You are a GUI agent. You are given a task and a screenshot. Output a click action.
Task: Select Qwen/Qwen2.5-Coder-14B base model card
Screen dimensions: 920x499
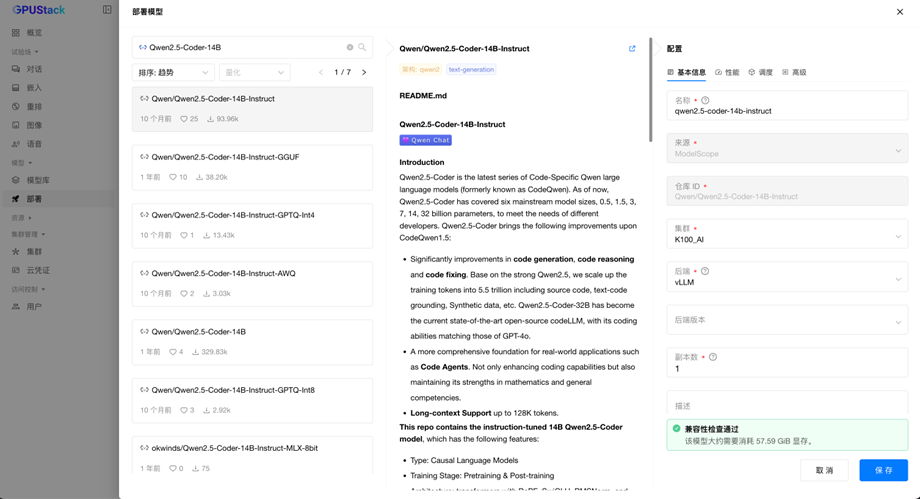[x=252, y=342]
